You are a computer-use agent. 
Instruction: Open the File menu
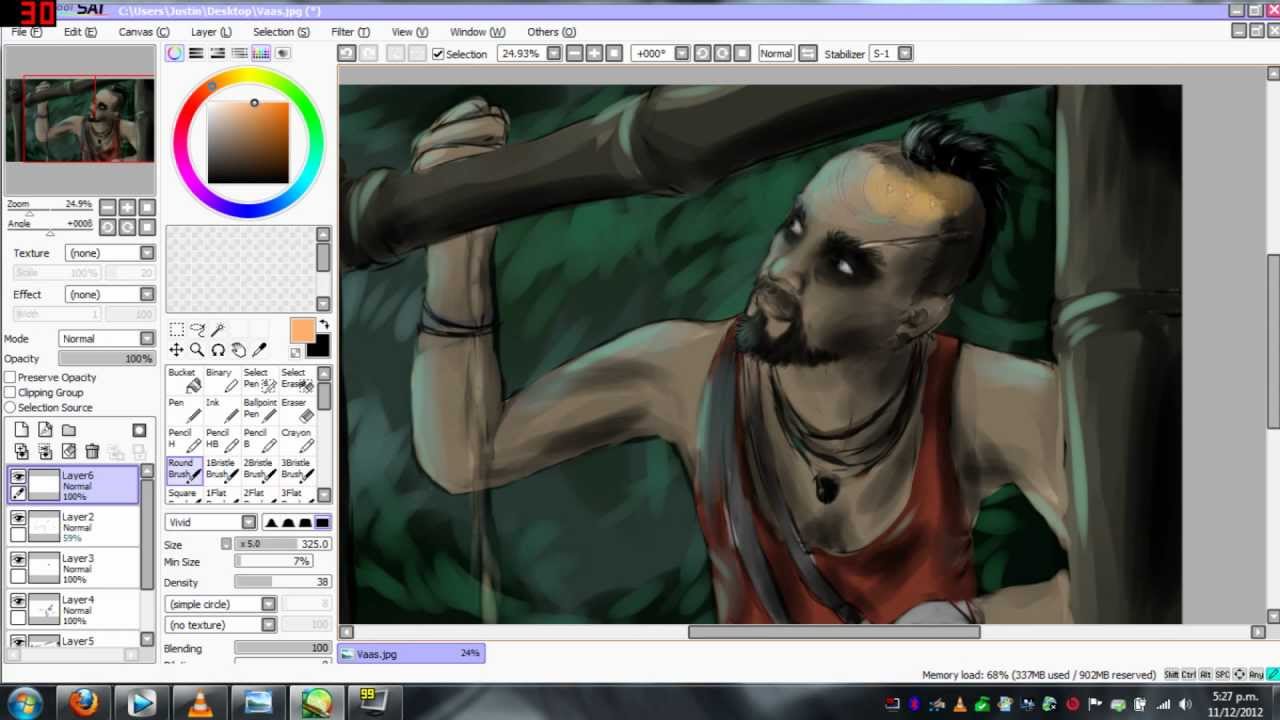(x=27, y=32)
